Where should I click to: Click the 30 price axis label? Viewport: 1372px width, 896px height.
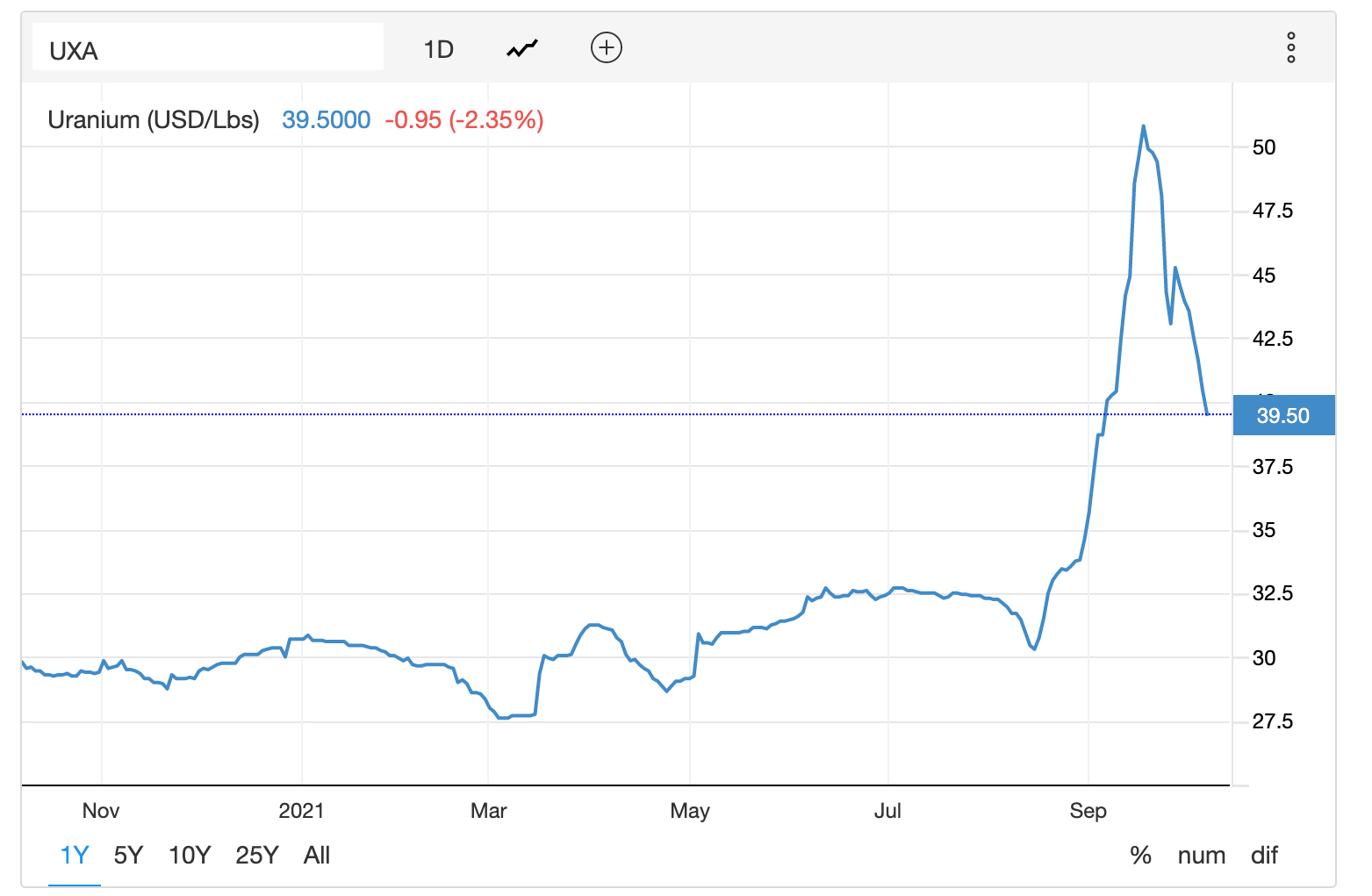coord(1264,657)
